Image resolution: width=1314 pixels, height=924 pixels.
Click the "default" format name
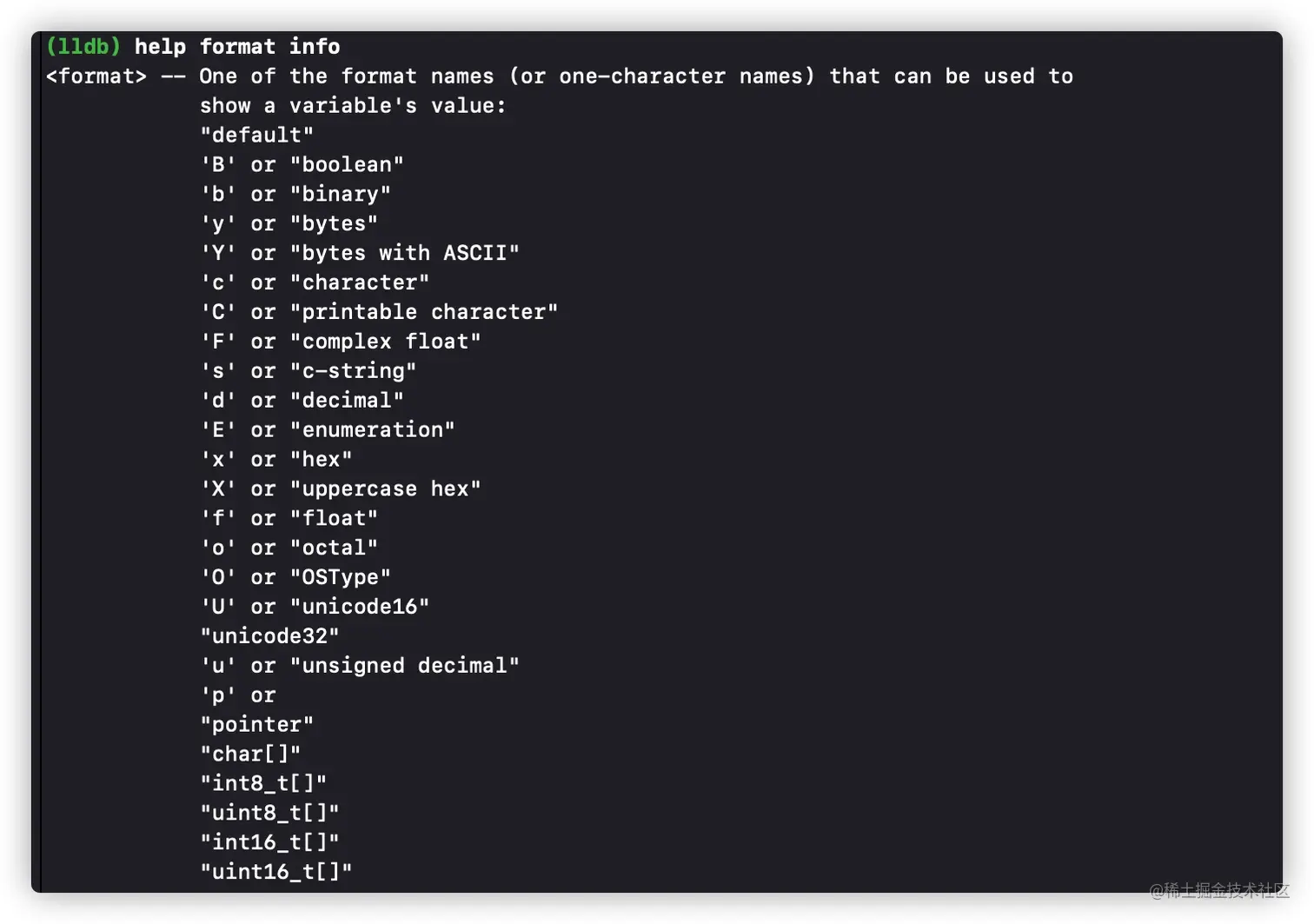pos(256,136)
